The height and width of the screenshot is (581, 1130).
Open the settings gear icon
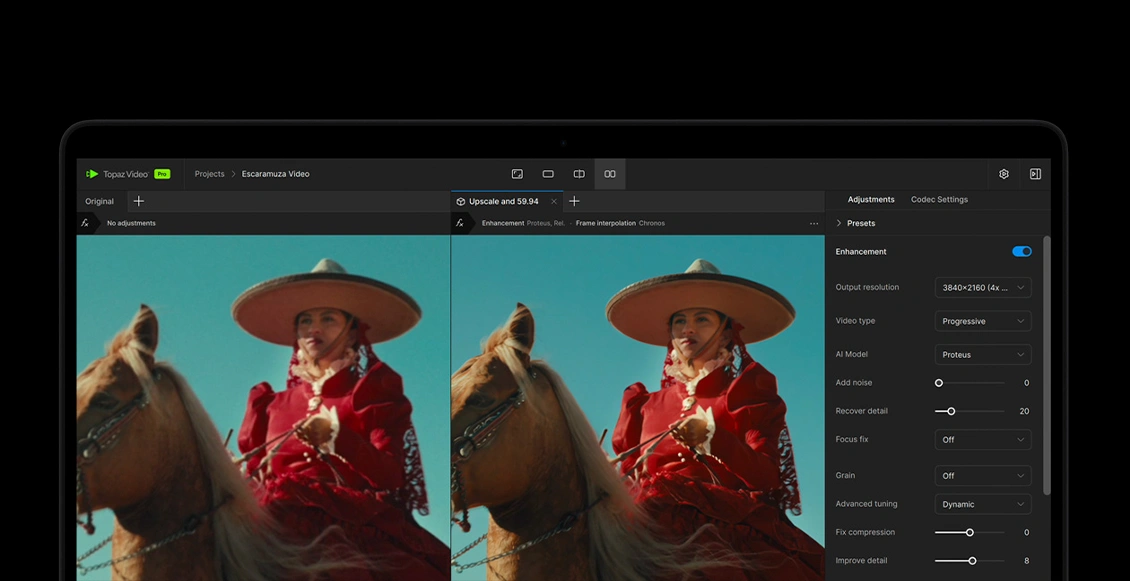point(1004,174)
